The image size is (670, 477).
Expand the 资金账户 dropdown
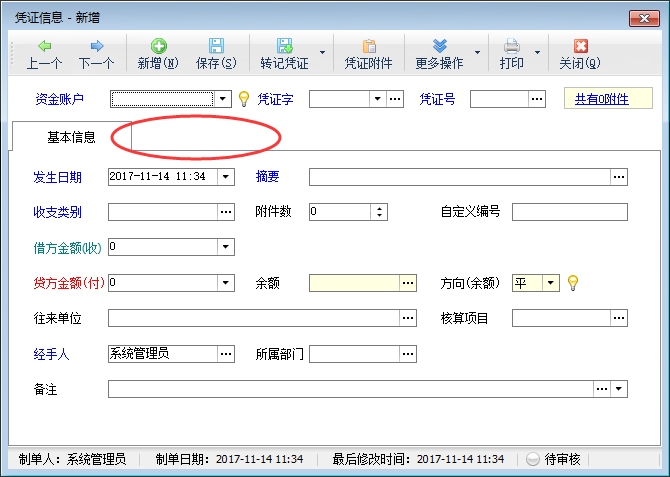(225, 99)
